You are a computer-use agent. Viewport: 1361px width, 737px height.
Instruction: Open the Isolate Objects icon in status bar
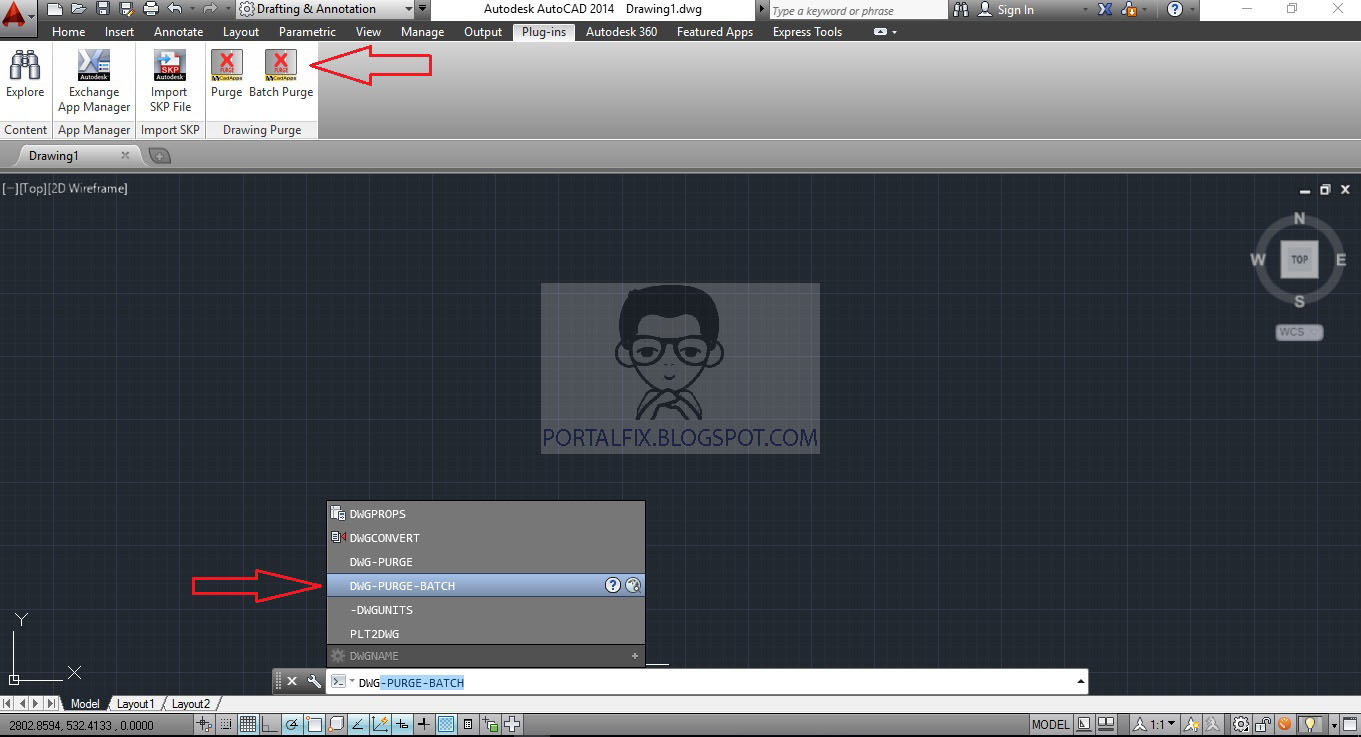coord(1311,723)
